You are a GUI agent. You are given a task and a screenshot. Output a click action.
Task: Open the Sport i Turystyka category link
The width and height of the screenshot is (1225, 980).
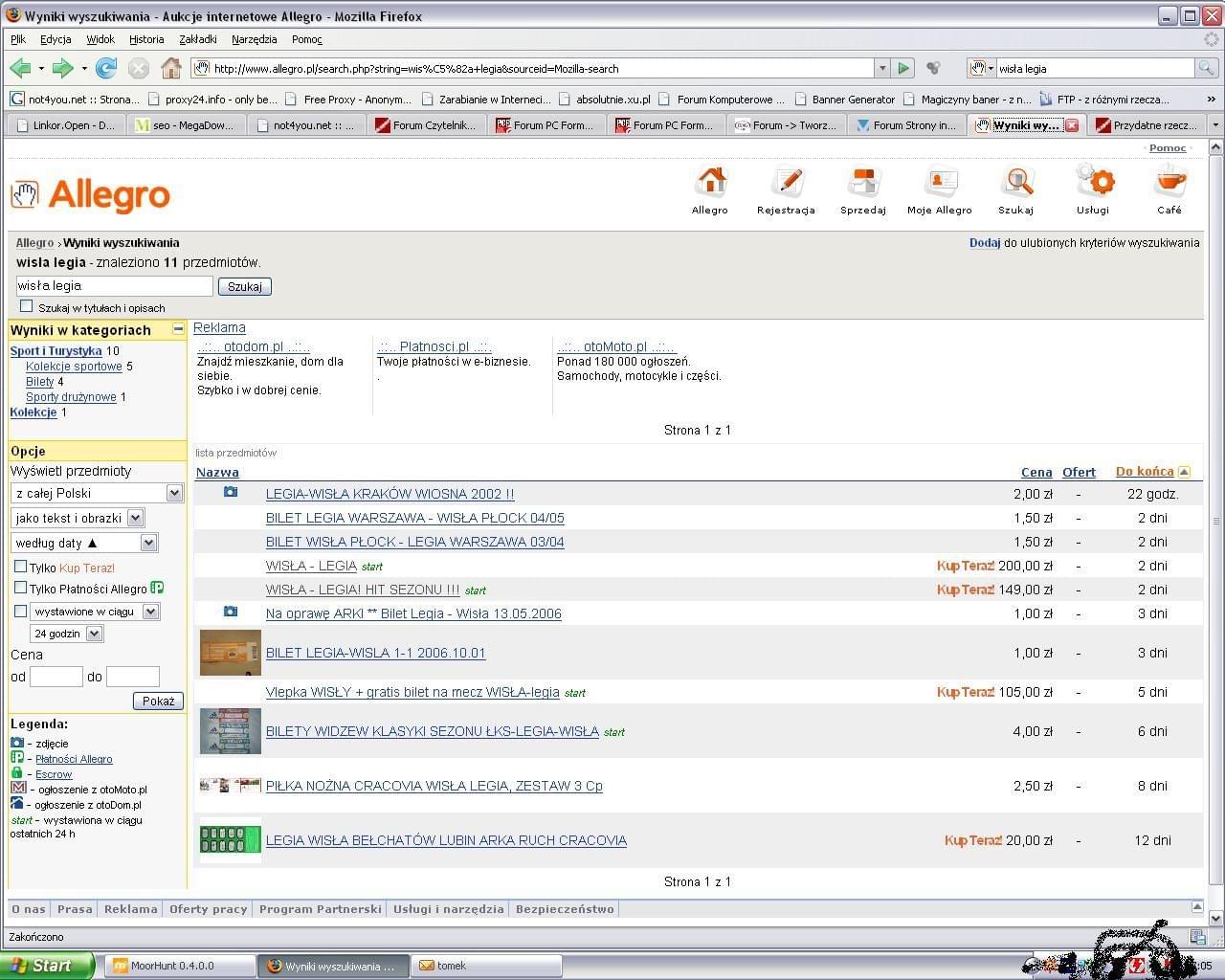click(x=56, y=351)
